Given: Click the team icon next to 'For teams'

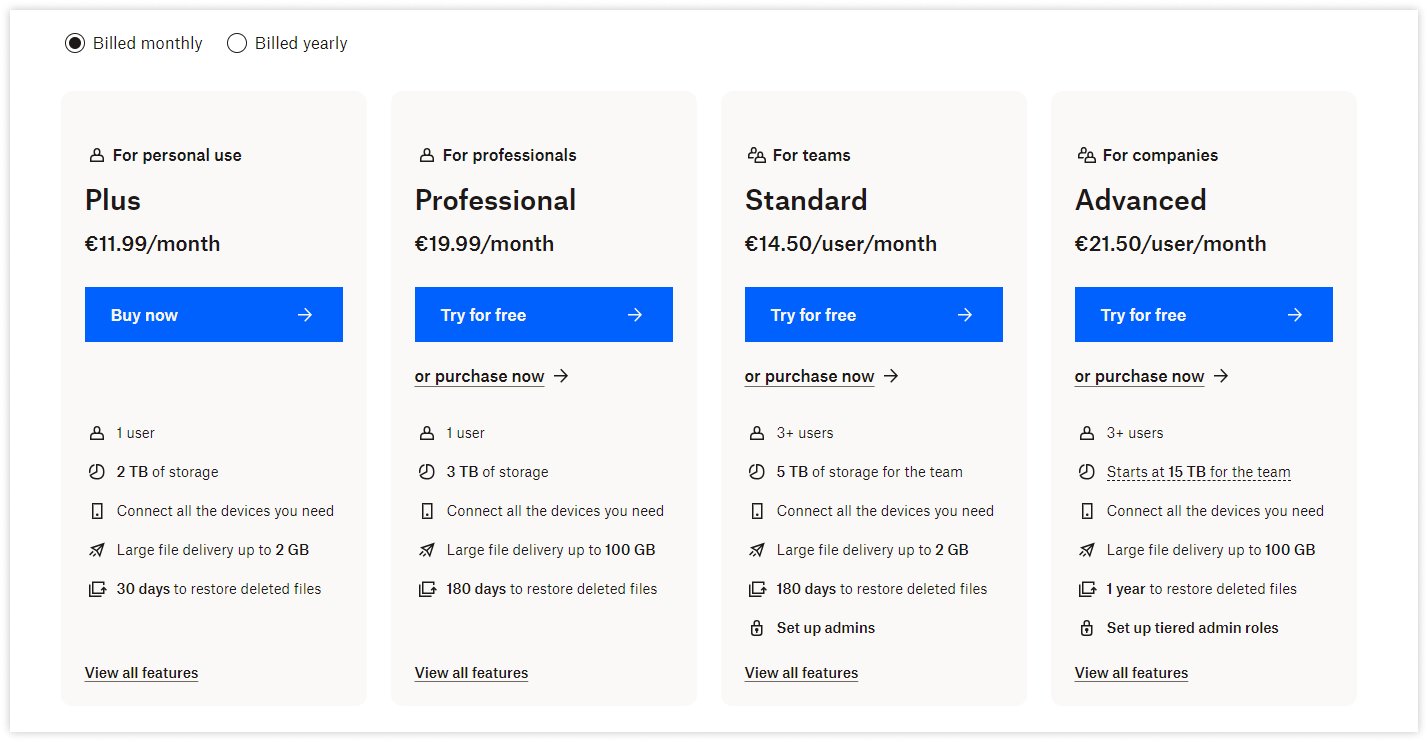Looking at the screenshot, I should pyautogui.click(x=758, y=154).
